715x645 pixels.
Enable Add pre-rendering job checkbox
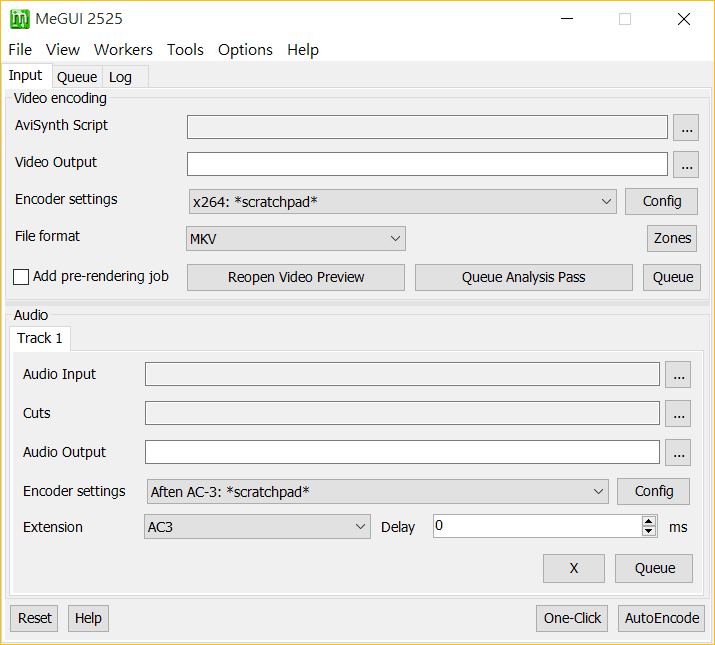[21, 277]
